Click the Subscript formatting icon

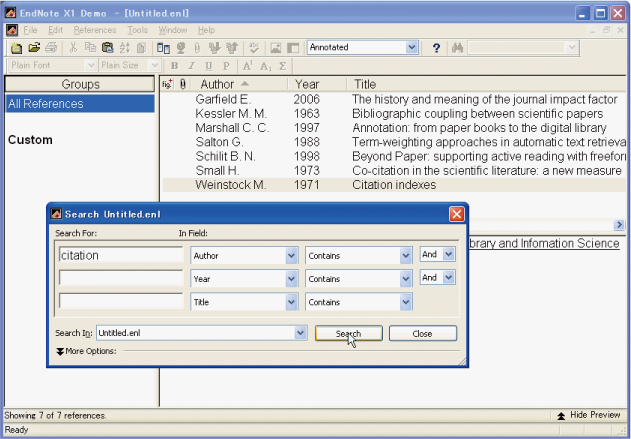[266, 66]
